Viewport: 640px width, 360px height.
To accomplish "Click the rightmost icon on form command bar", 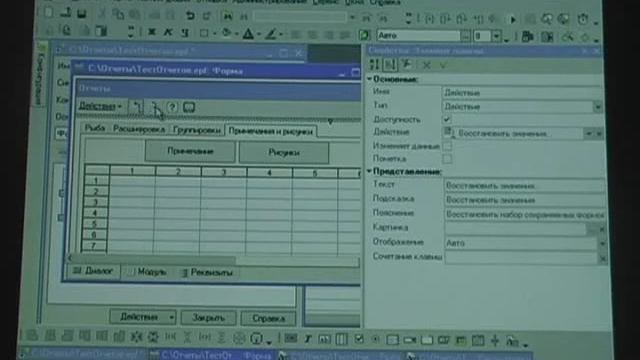I will (189, 107).
